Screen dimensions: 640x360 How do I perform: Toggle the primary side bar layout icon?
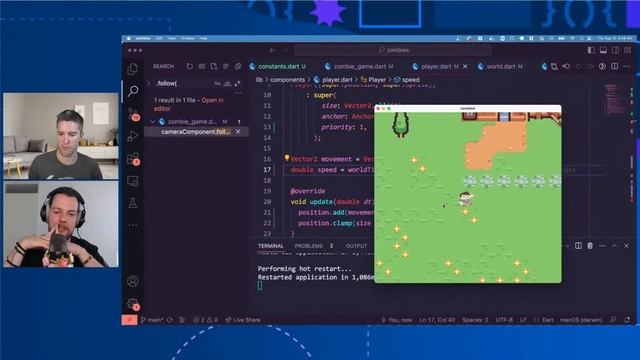(x=591, y=50)
